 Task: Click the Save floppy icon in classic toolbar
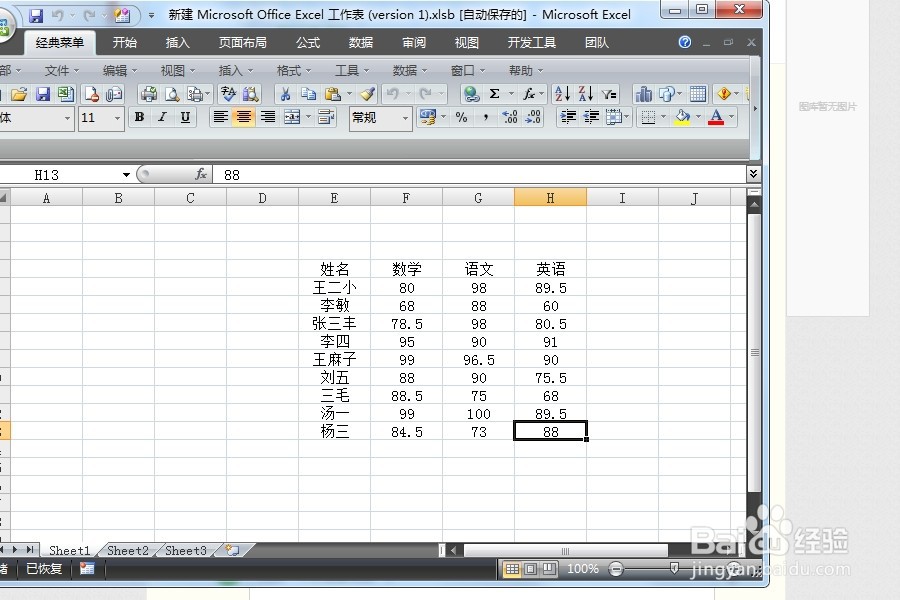[x=43, y=94]
